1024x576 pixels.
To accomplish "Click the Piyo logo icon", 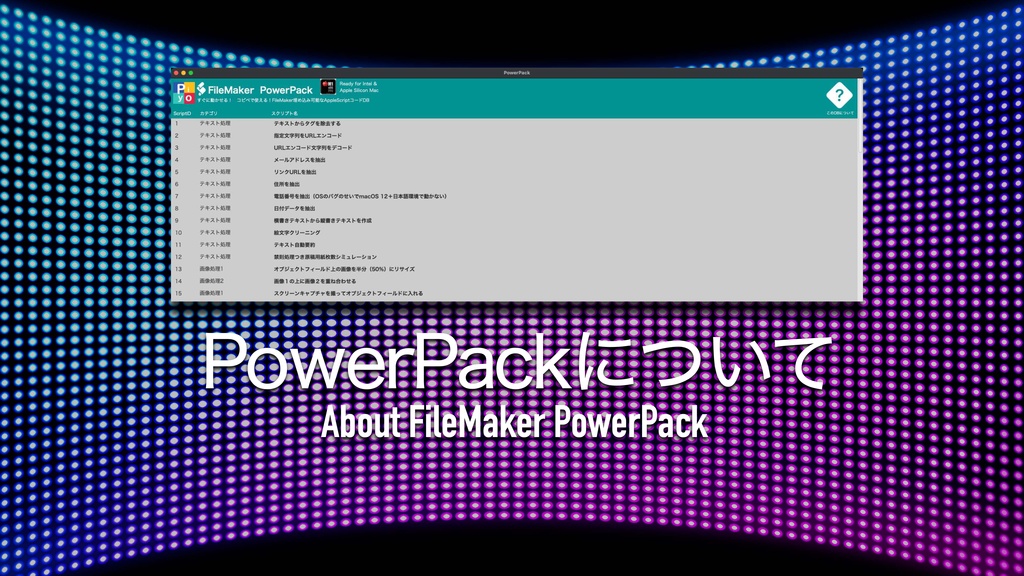I will point(185,88).
